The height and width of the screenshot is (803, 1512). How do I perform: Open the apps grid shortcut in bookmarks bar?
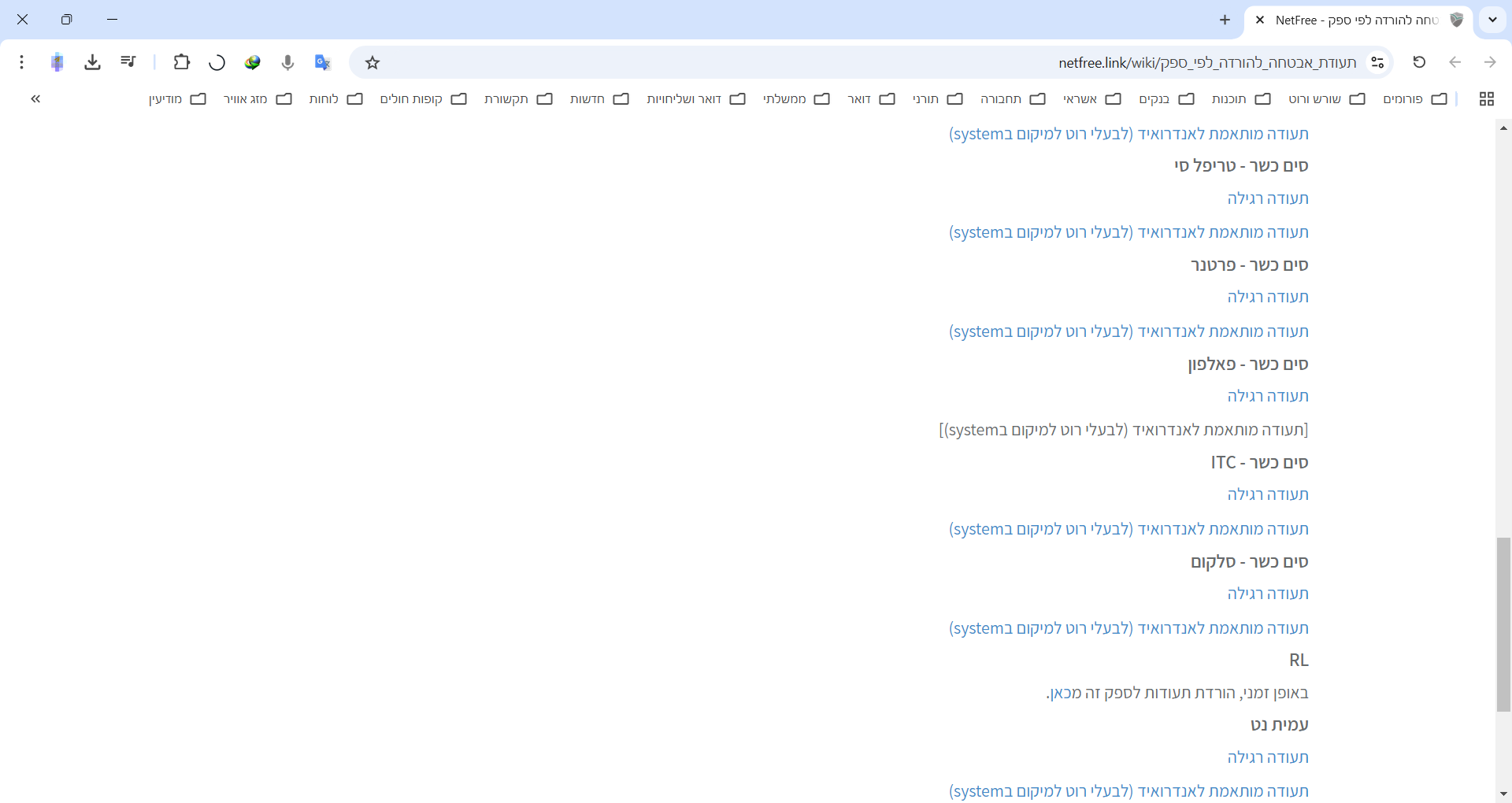pos(1487,98)
